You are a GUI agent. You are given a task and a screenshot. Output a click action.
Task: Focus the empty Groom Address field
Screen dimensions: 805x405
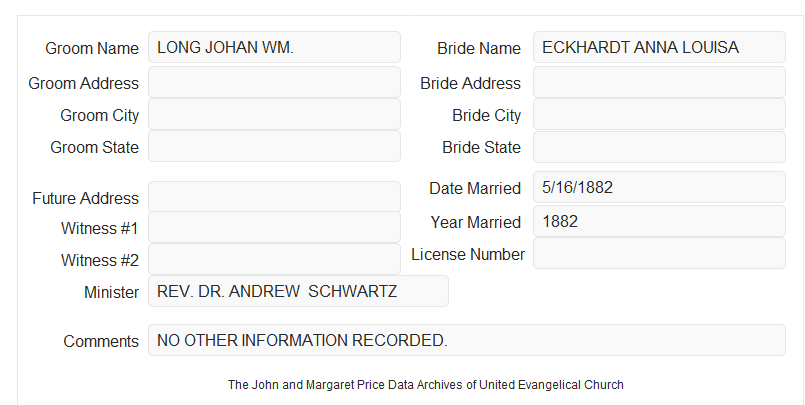tap(274, 82)
